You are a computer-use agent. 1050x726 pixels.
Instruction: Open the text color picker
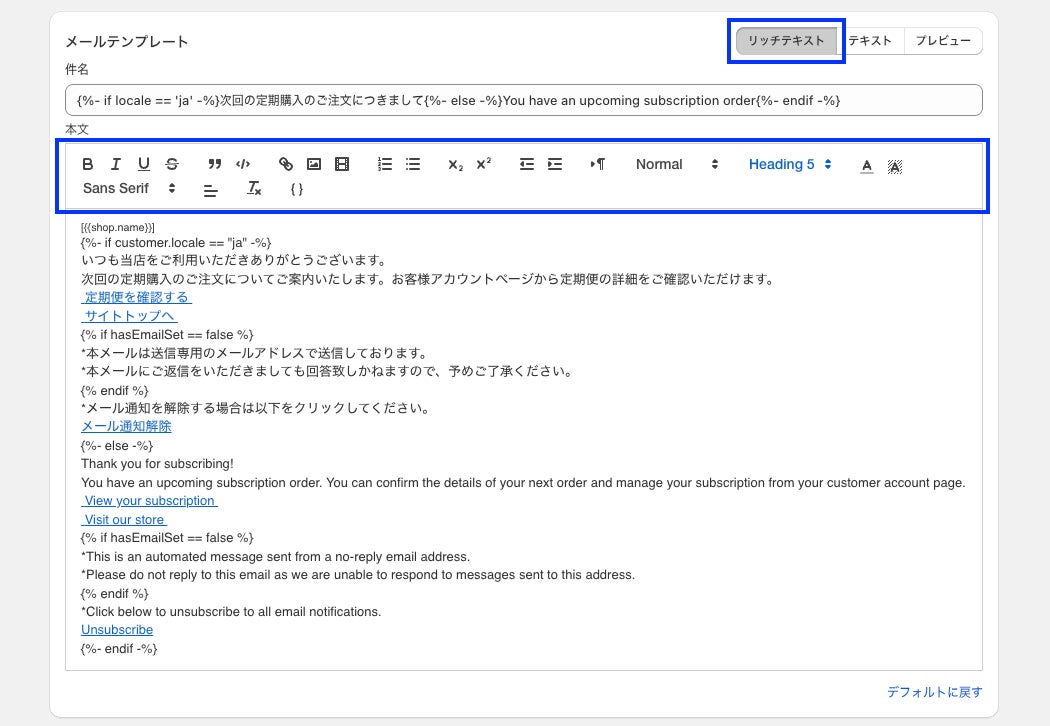[867, 166]
